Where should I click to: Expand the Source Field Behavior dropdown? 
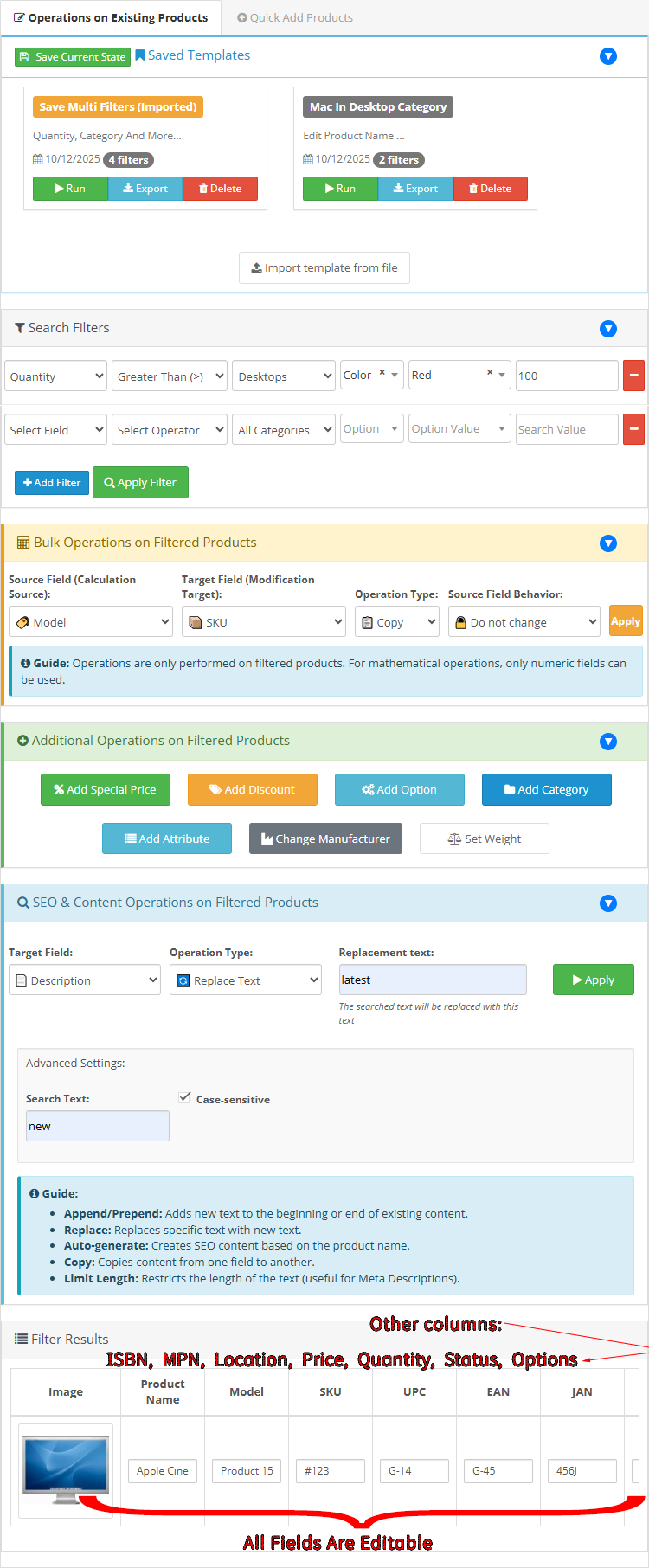click(x=524, y=622)
